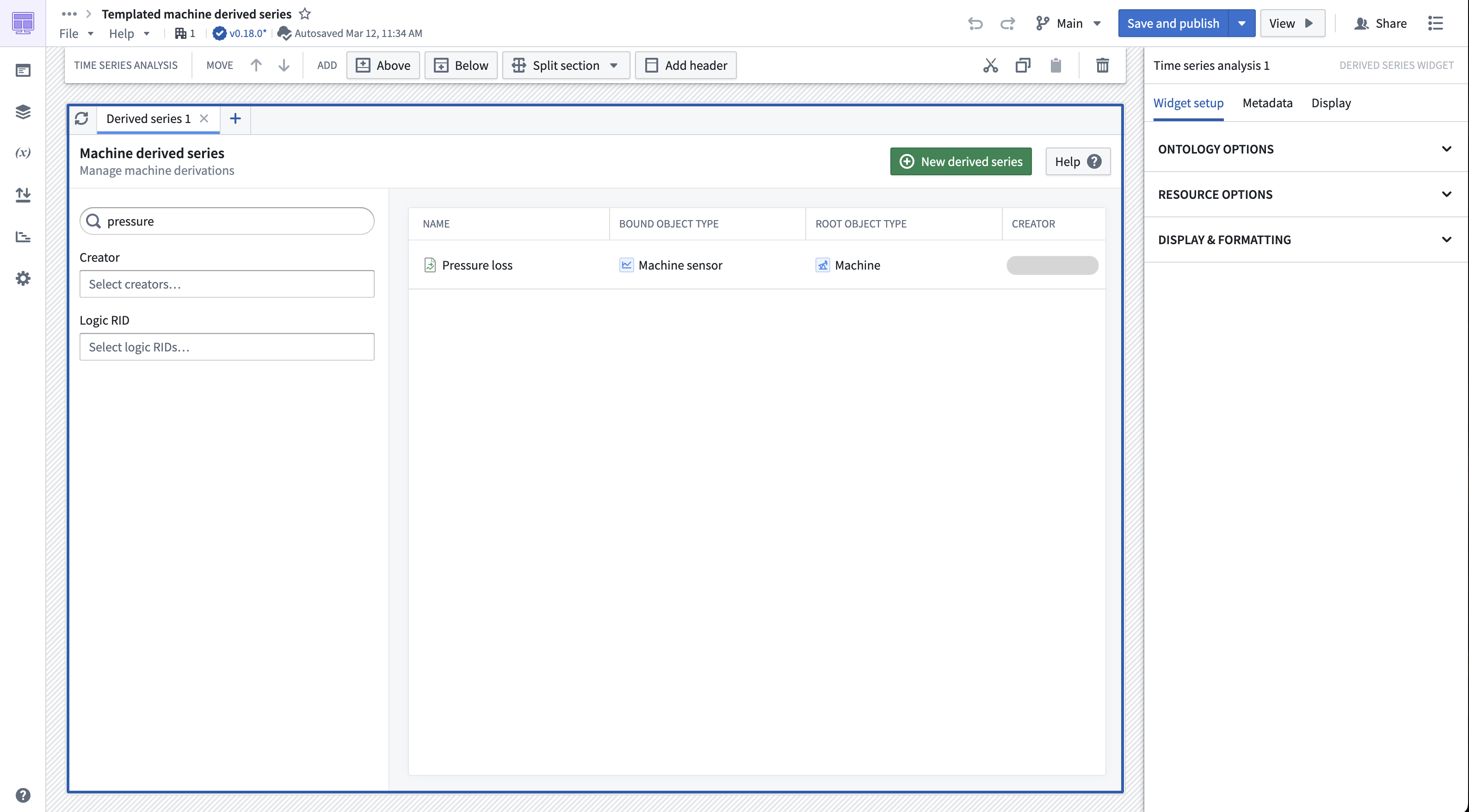This screenshot has width=1469, height=812.
Task: Open the chart sidebar icon
Action: (x=23, y=236)
